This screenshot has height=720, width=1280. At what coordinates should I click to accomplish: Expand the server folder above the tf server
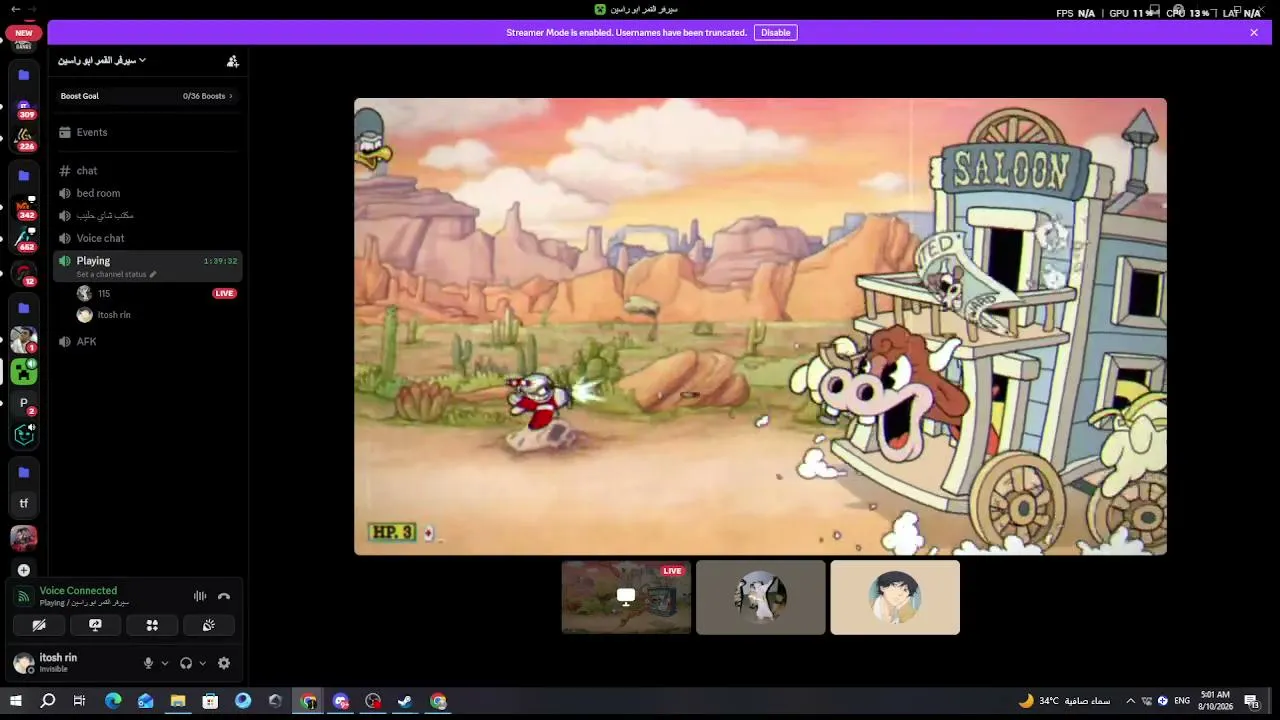coord(24,472)
